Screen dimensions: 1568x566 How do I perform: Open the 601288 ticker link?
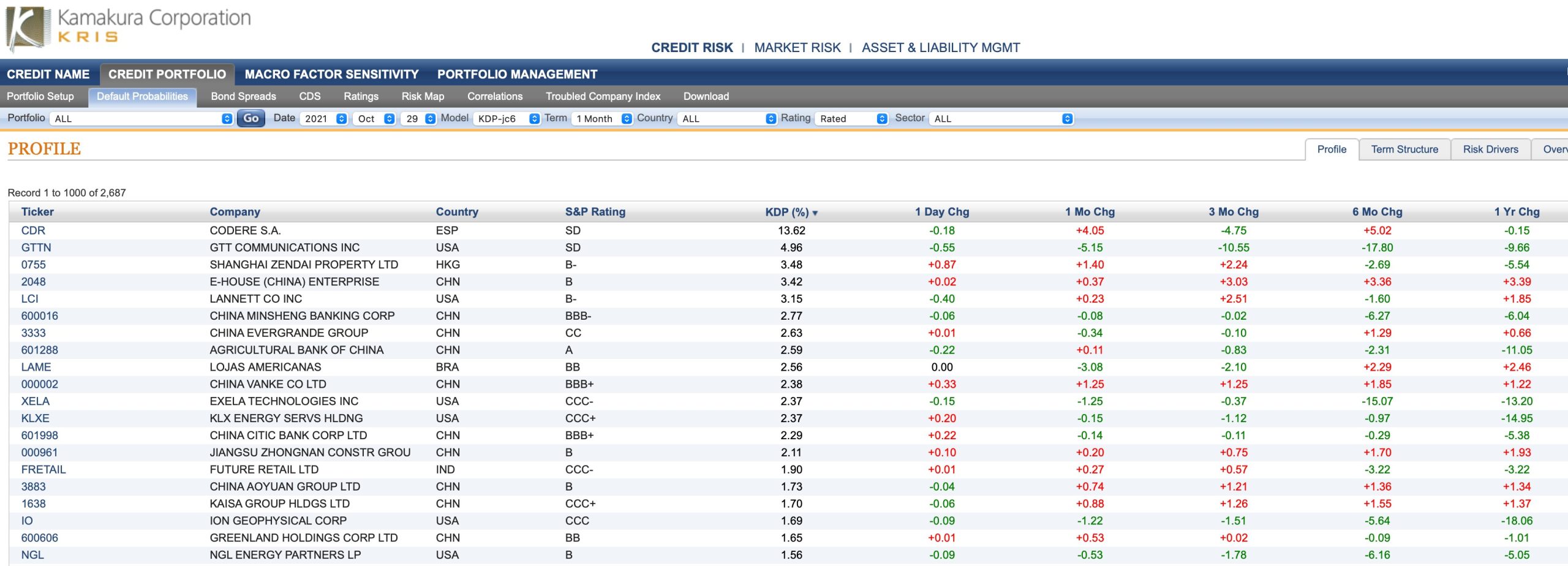(40, 351)
